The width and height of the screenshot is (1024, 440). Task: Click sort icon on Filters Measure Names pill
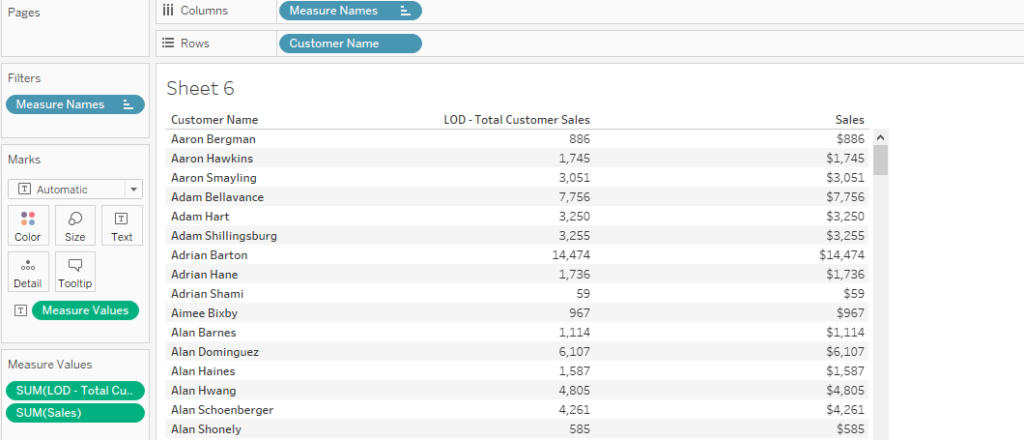(128, 104)
